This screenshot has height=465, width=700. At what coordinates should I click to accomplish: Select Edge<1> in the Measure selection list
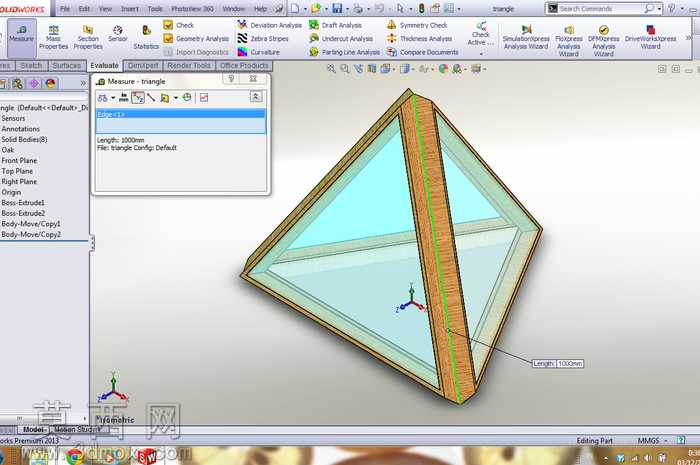coord(180,115)
